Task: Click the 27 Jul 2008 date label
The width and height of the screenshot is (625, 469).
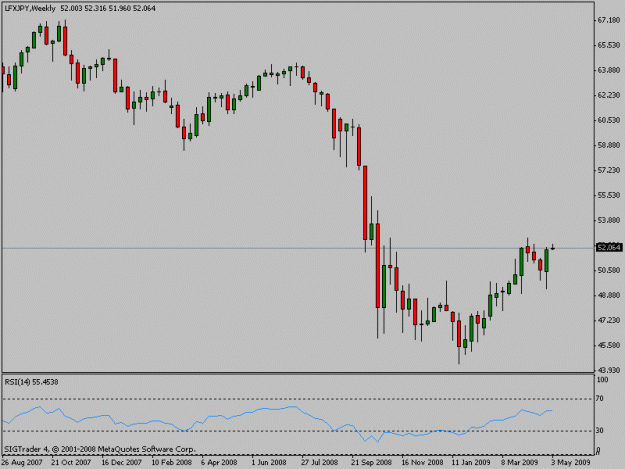Action: [x=319, y=463]
